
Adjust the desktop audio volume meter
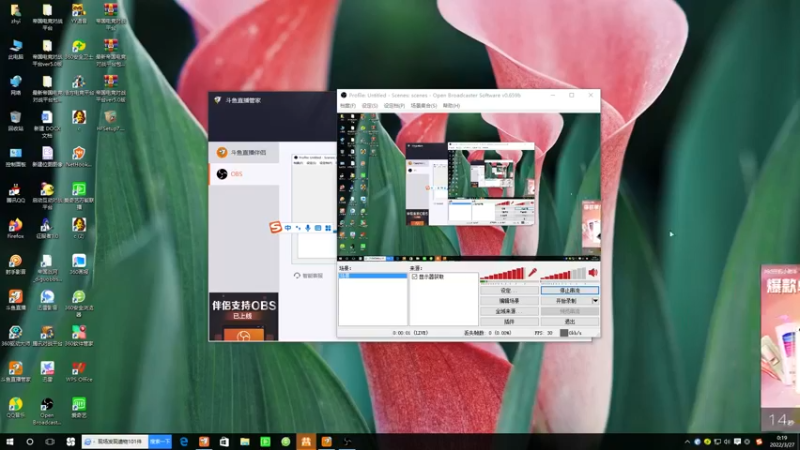(563, 274)
